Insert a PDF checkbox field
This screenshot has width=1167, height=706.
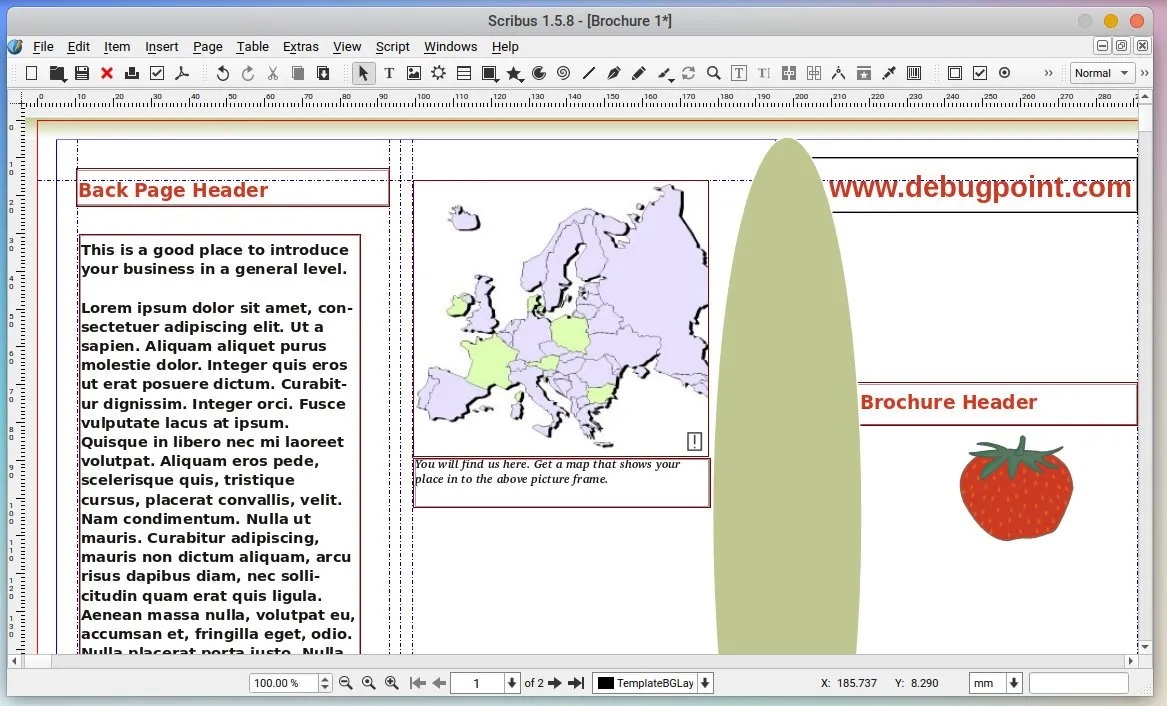(980, 73)
